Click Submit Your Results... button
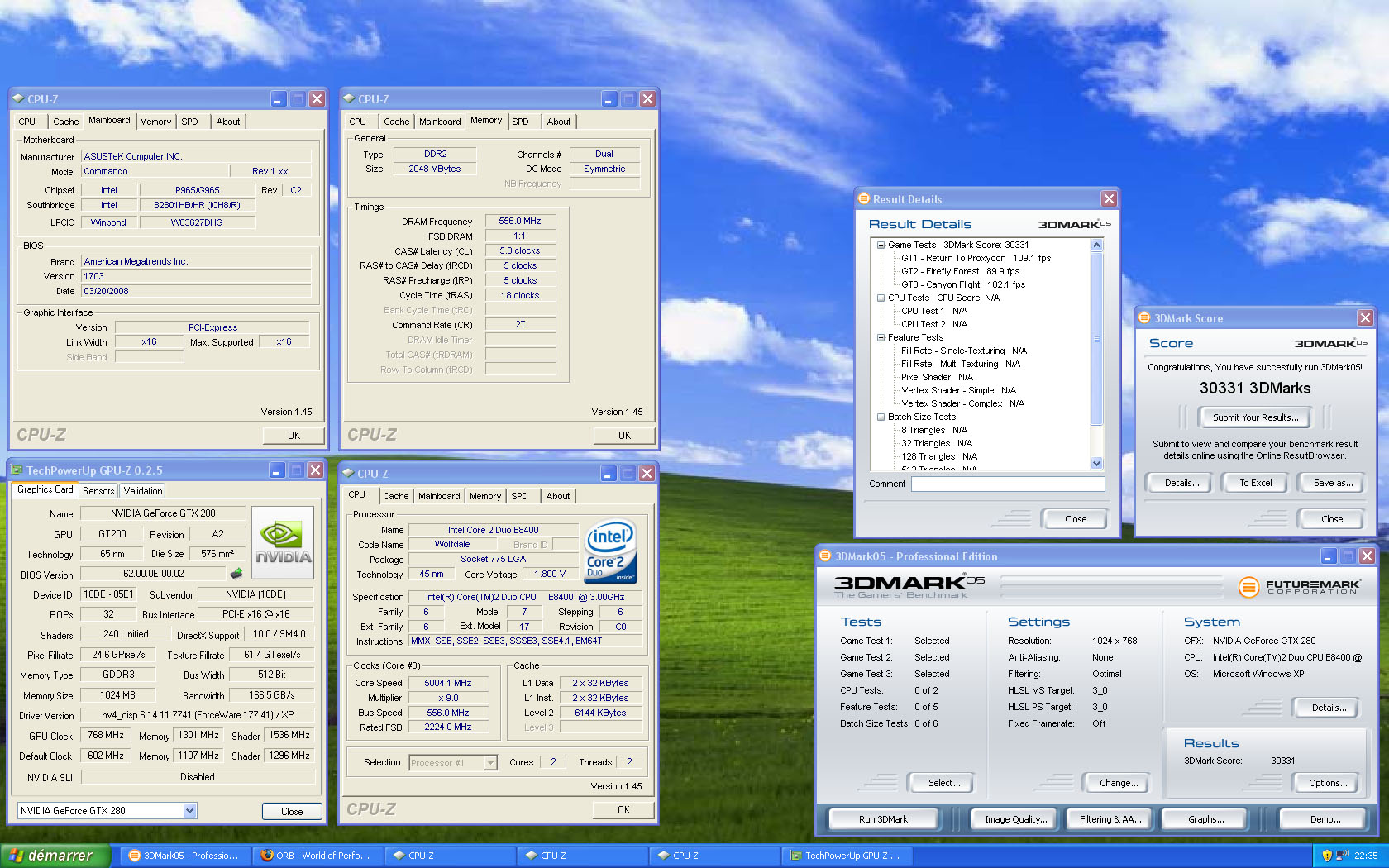The image size is (1389, 868). click(x=1255, y=417)
